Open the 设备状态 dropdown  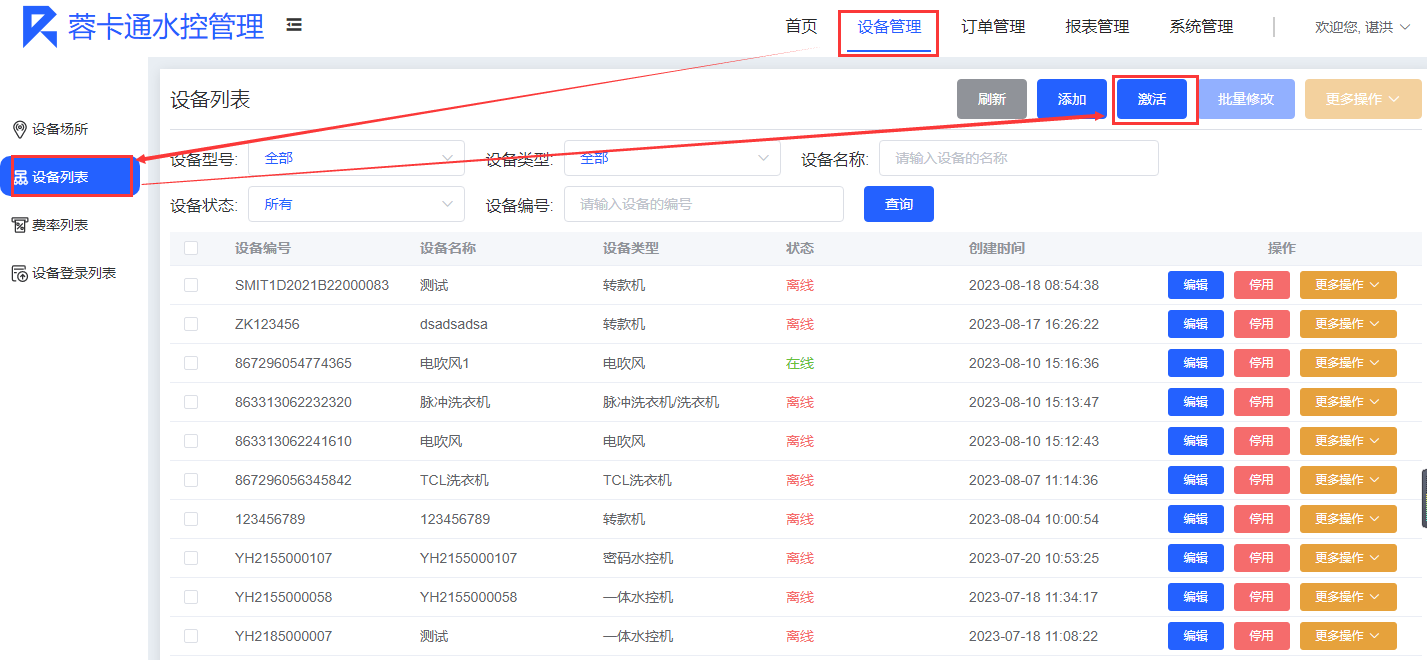point(356,204)
